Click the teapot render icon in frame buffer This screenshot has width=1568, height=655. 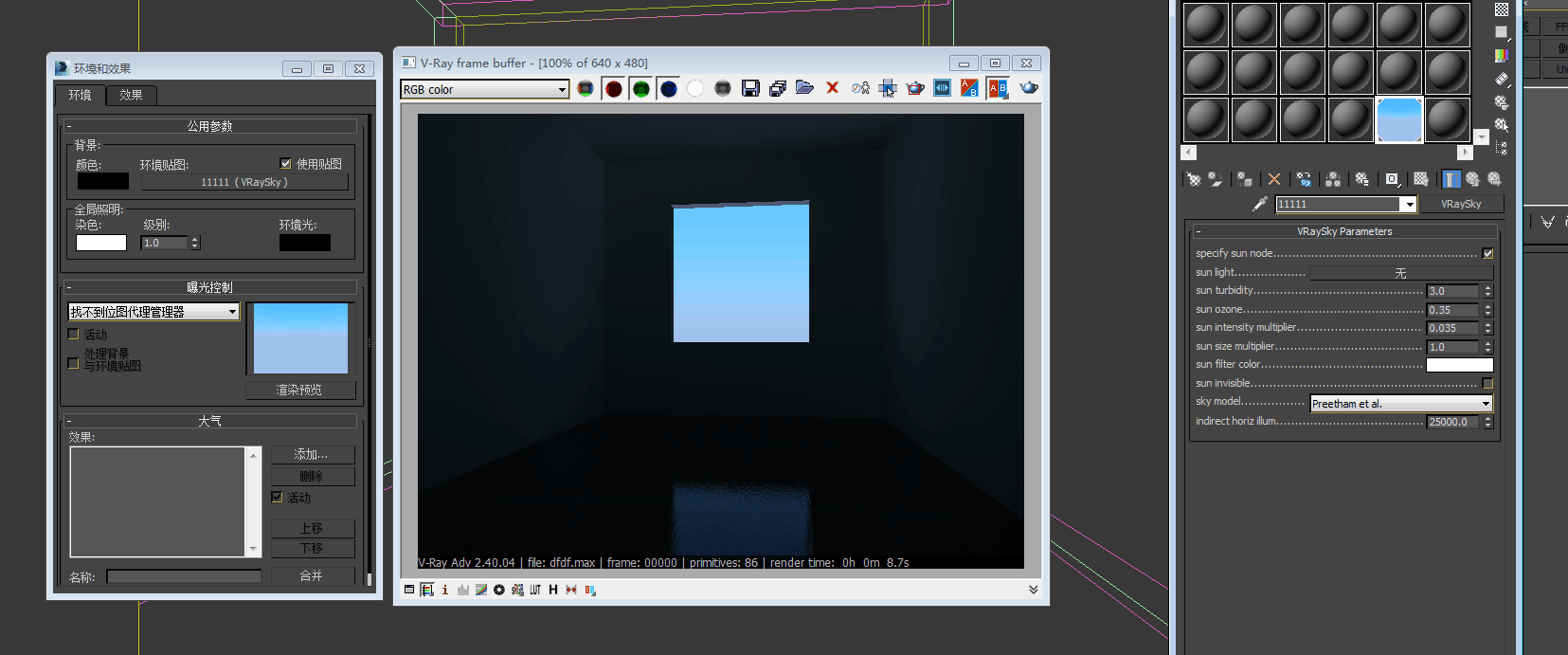click(1028, 88)
